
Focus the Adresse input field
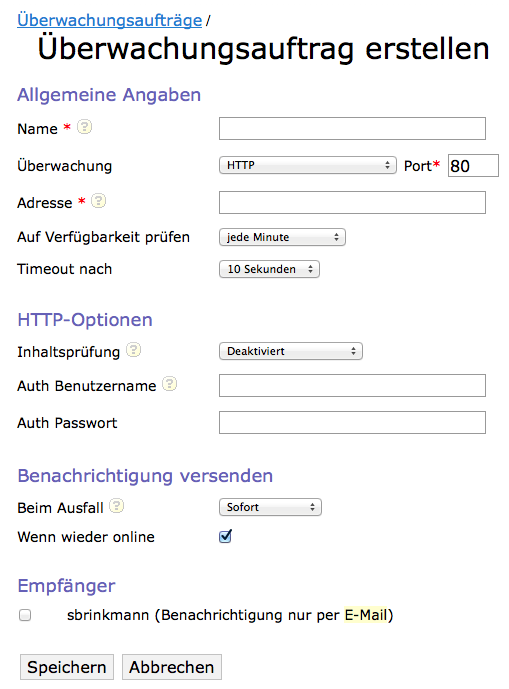pyautogui.click(x=353, y=203)
